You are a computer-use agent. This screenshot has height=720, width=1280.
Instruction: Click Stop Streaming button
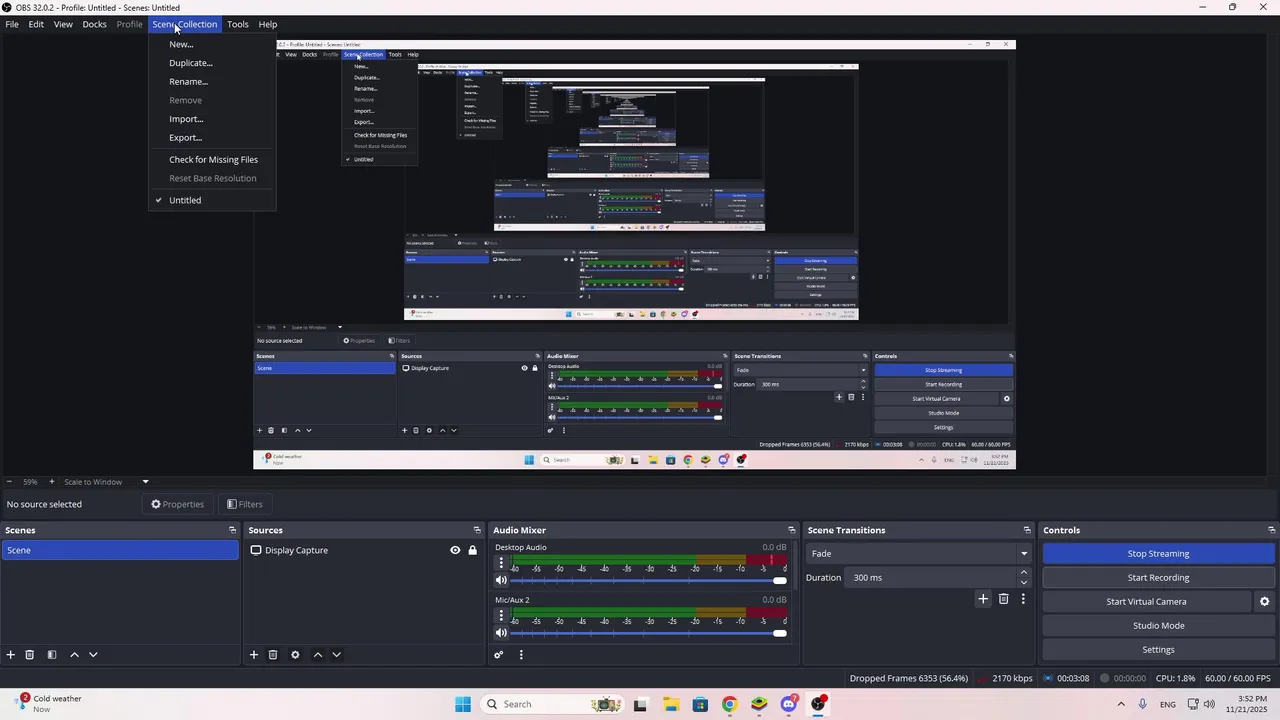(1158, 554)
